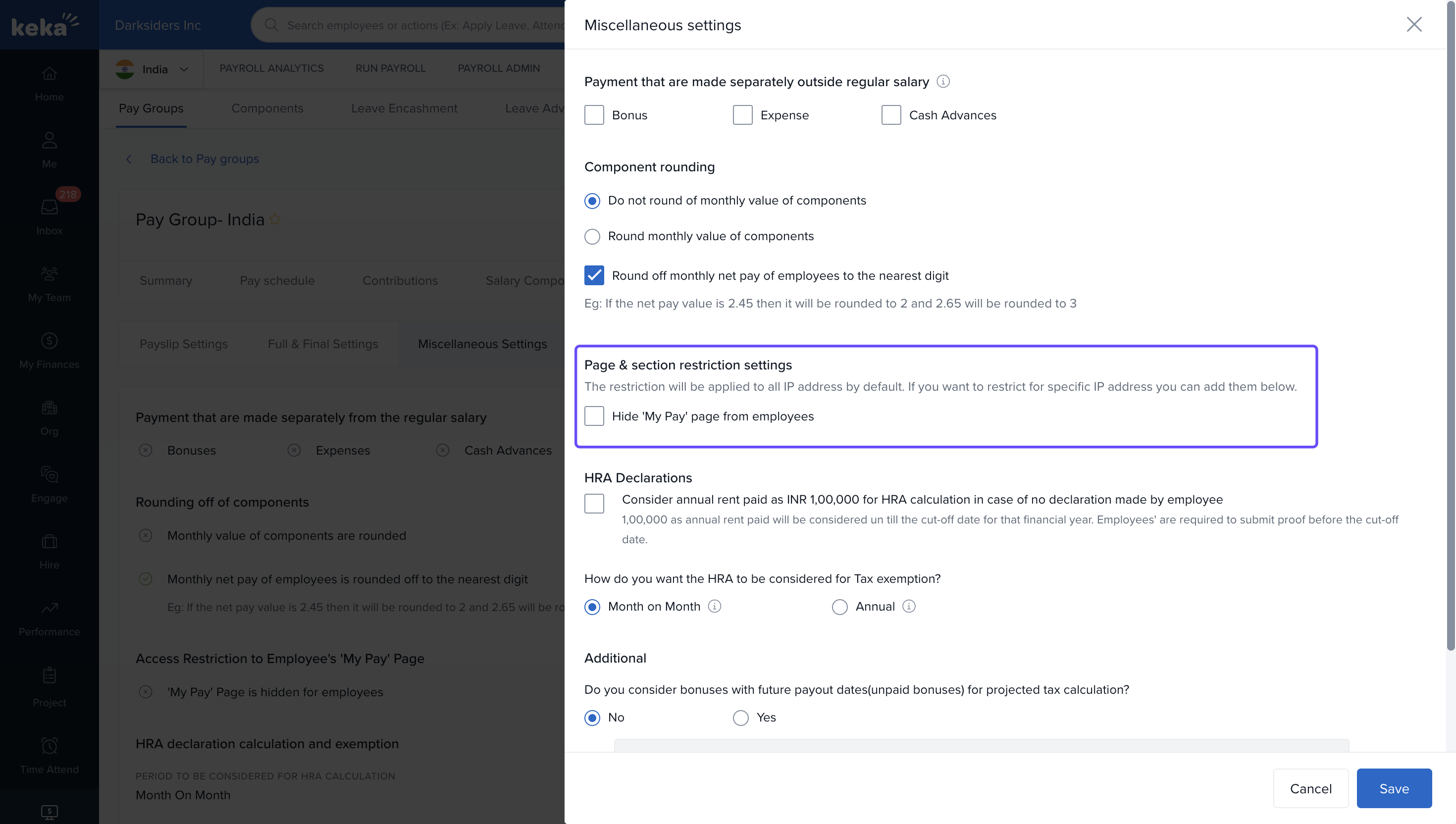Image resolution: width=1456 pixels, height=824 pixels.
Task: Switch to the Components tab
Action: point(267,108)
